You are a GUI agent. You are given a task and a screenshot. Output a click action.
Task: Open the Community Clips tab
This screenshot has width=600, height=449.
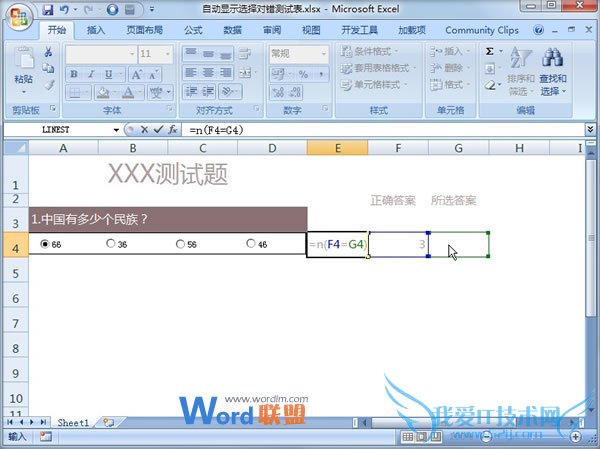point(482,30)
